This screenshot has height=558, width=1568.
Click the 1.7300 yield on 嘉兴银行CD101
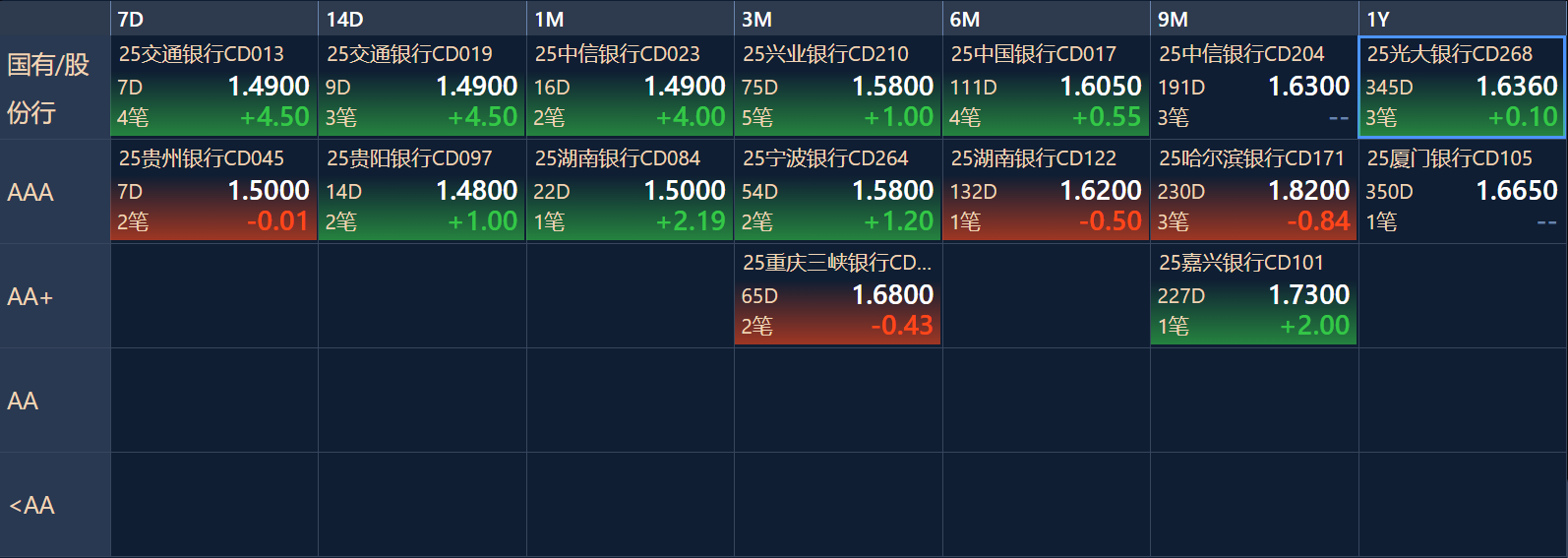1308,295
